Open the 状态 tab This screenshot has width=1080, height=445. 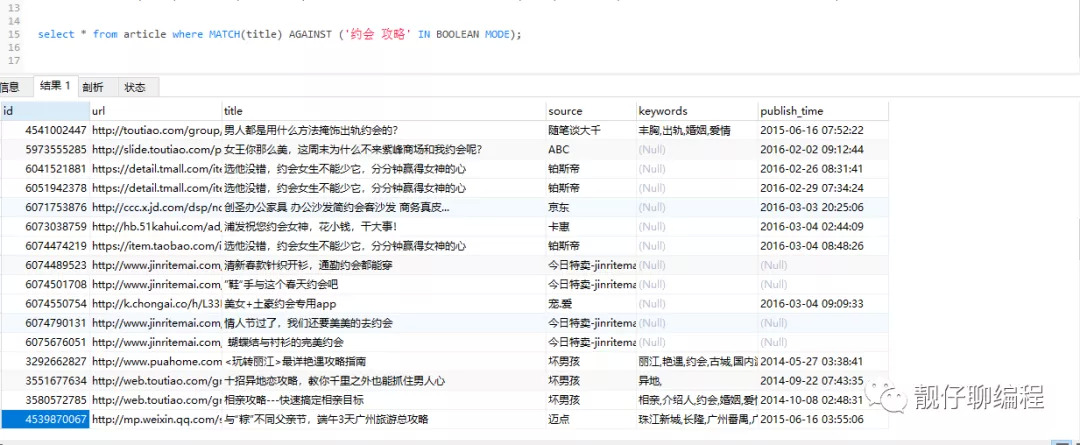(x=135, y=87)
